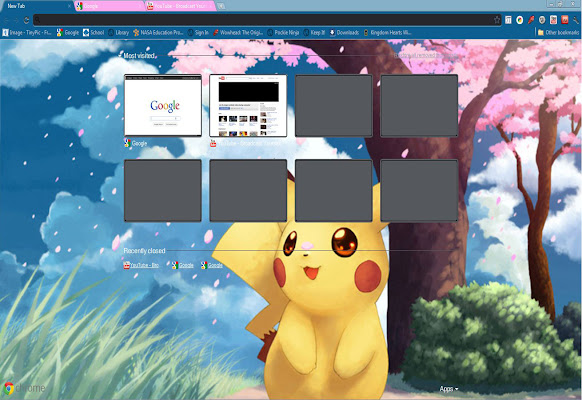This screenshot has width=582, height=400.
Task: Open the Keep It bookmark
Action: [x=314, y=33]
